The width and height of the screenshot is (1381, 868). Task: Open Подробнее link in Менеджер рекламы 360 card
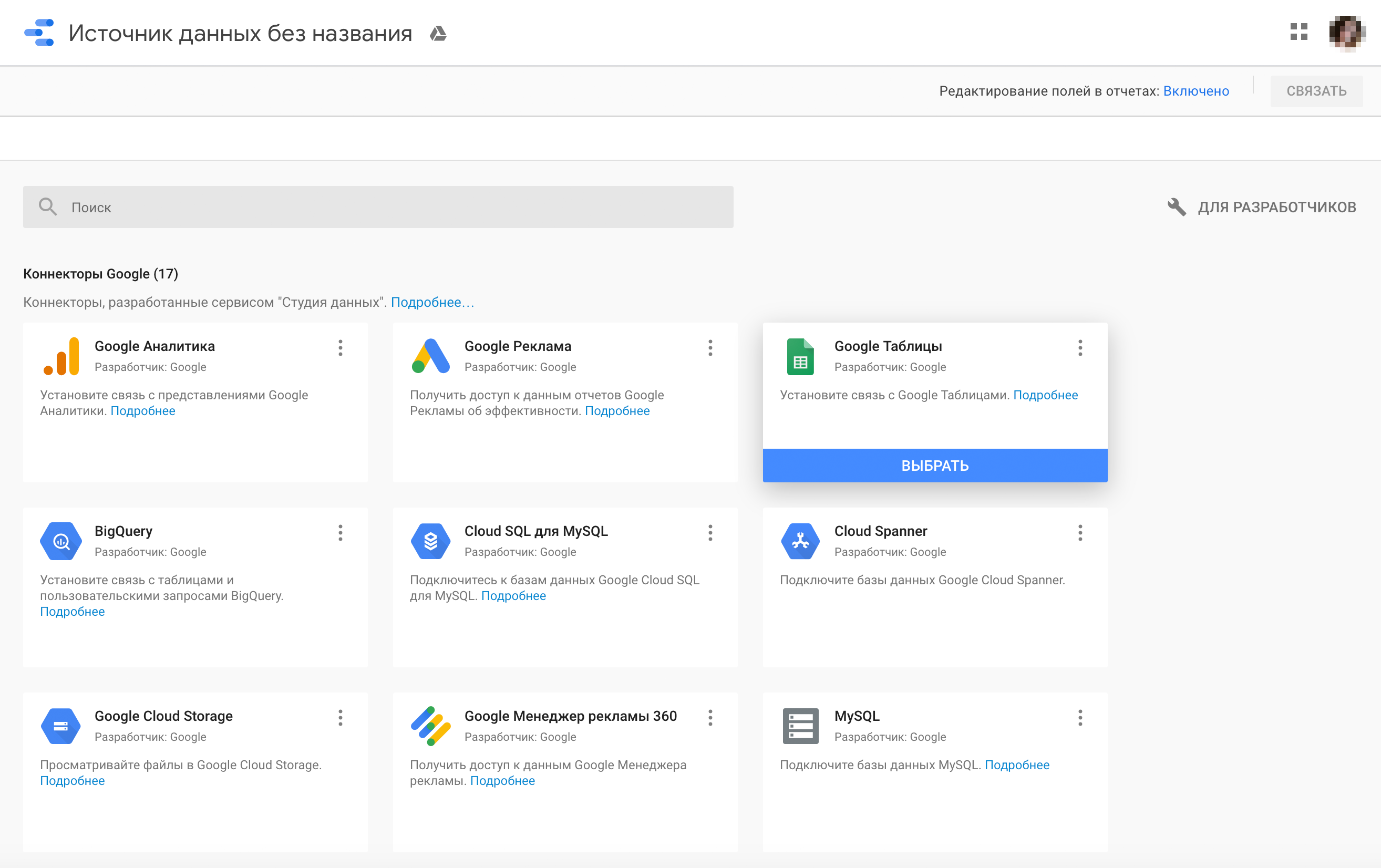[x=502, y=781]
